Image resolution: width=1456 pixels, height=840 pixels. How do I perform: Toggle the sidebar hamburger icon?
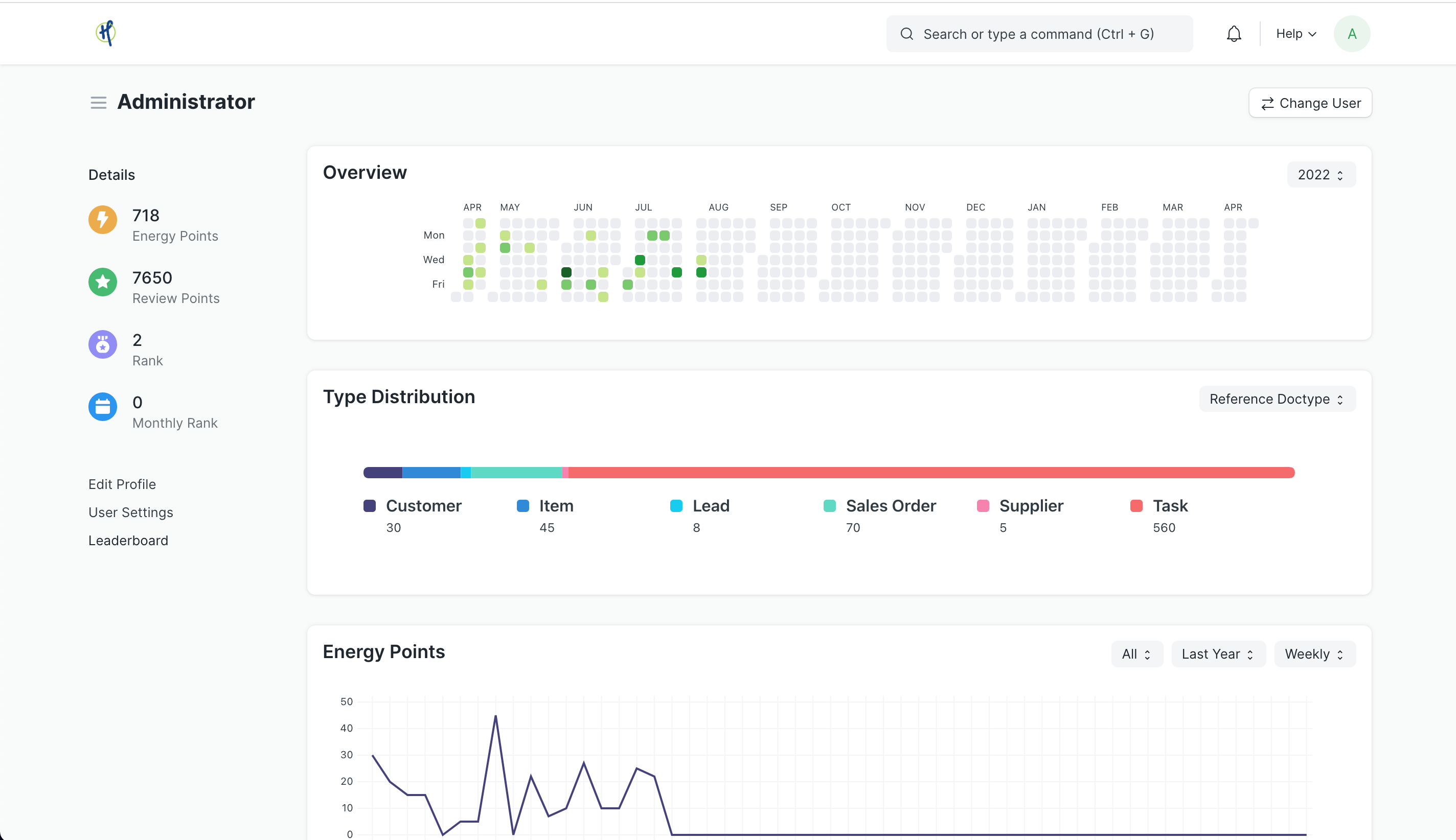point(99,103)
